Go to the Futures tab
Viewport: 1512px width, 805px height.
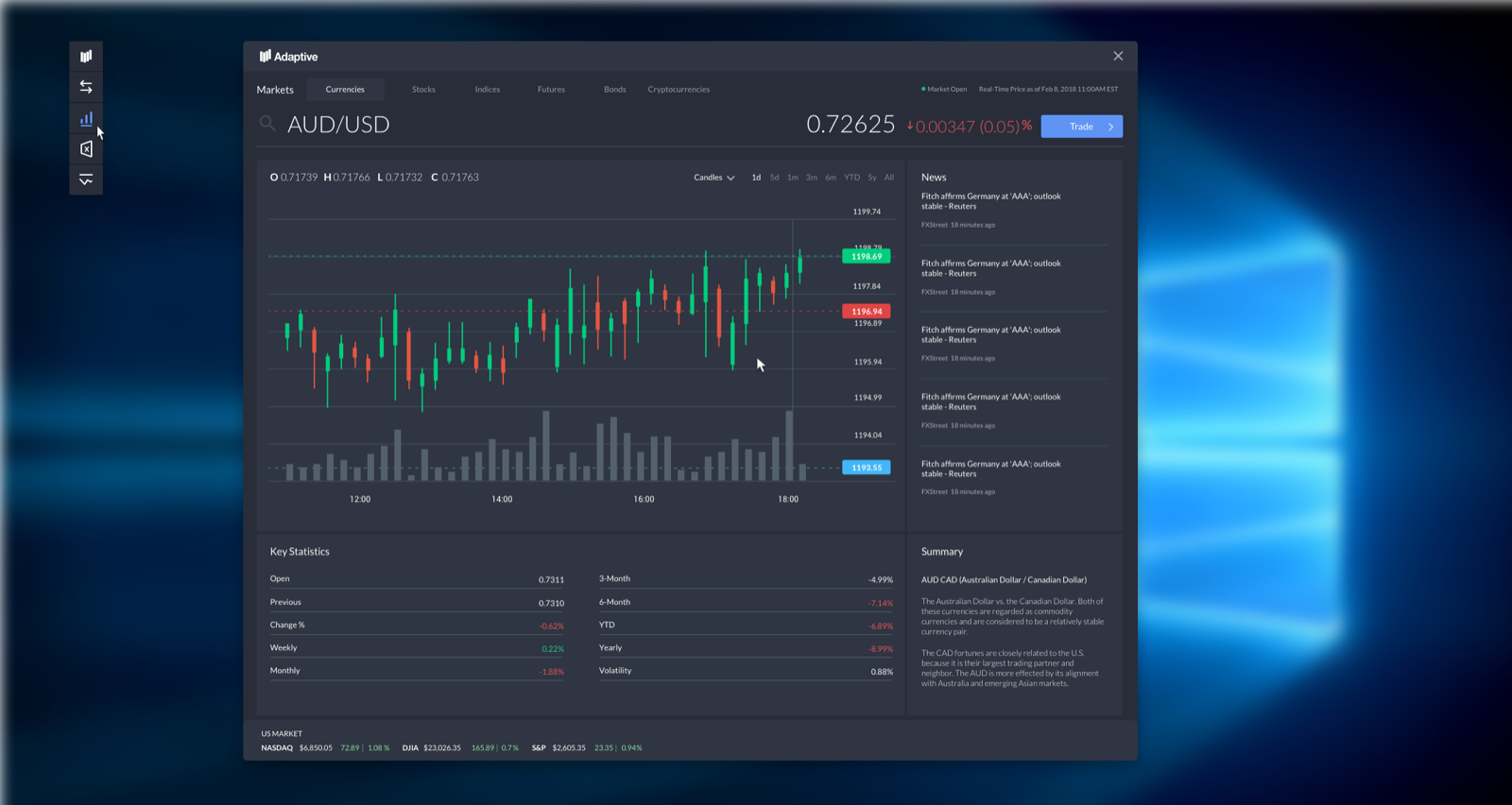pos(551,90)
